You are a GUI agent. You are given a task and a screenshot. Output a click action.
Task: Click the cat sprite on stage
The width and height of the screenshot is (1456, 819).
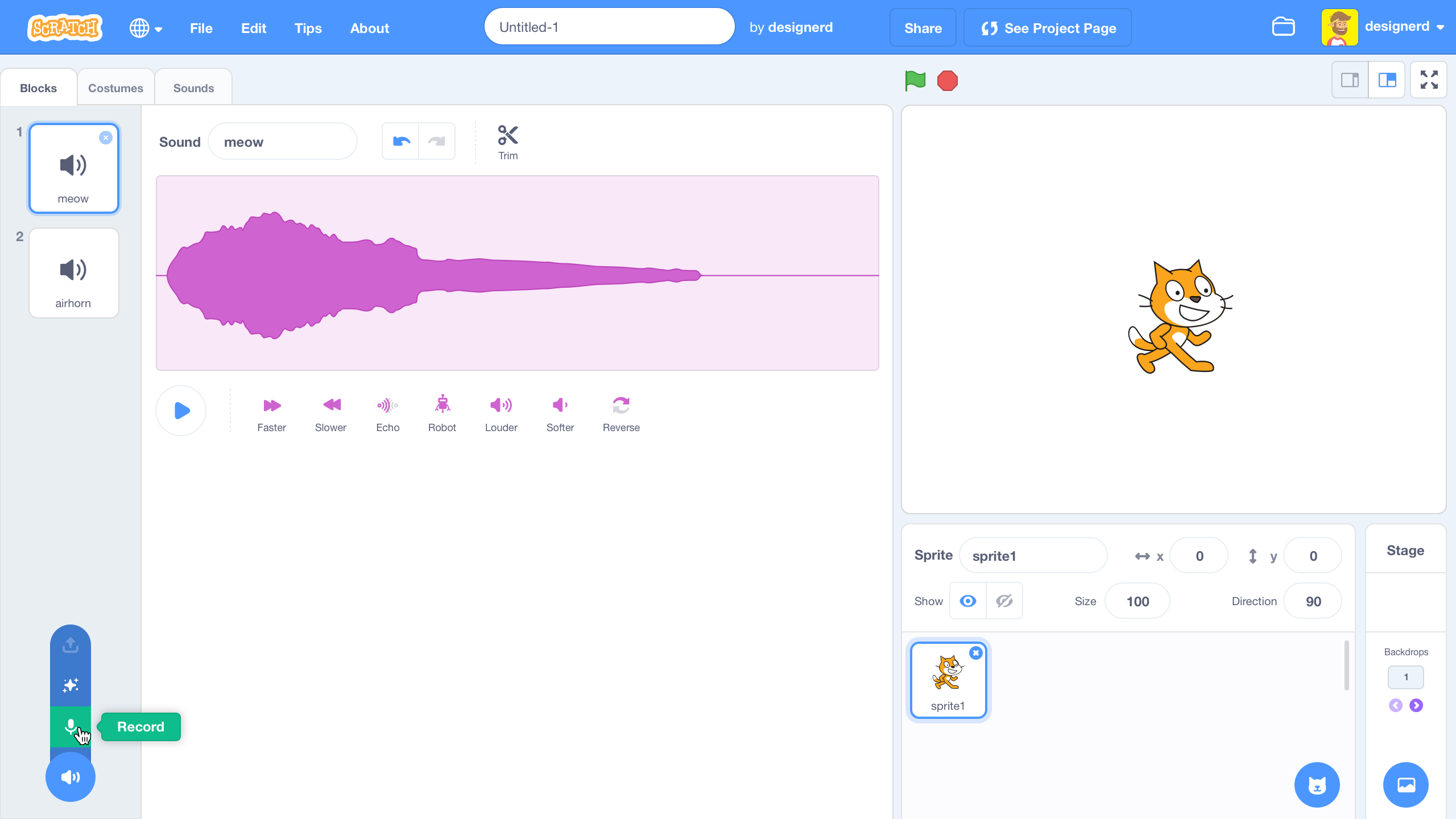(x=1180, y=316)
